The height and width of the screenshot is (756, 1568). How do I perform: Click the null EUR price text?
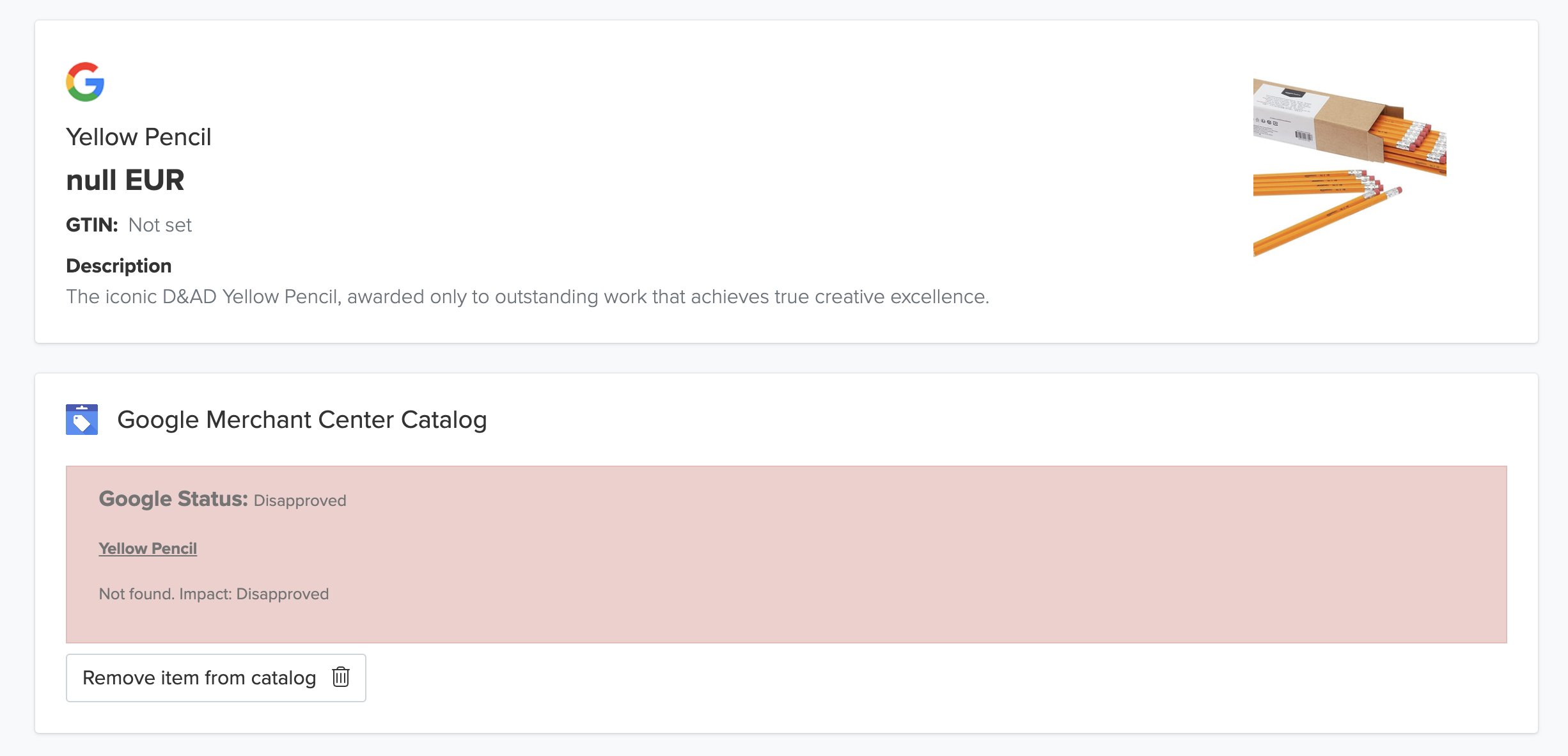coord(125,180)
